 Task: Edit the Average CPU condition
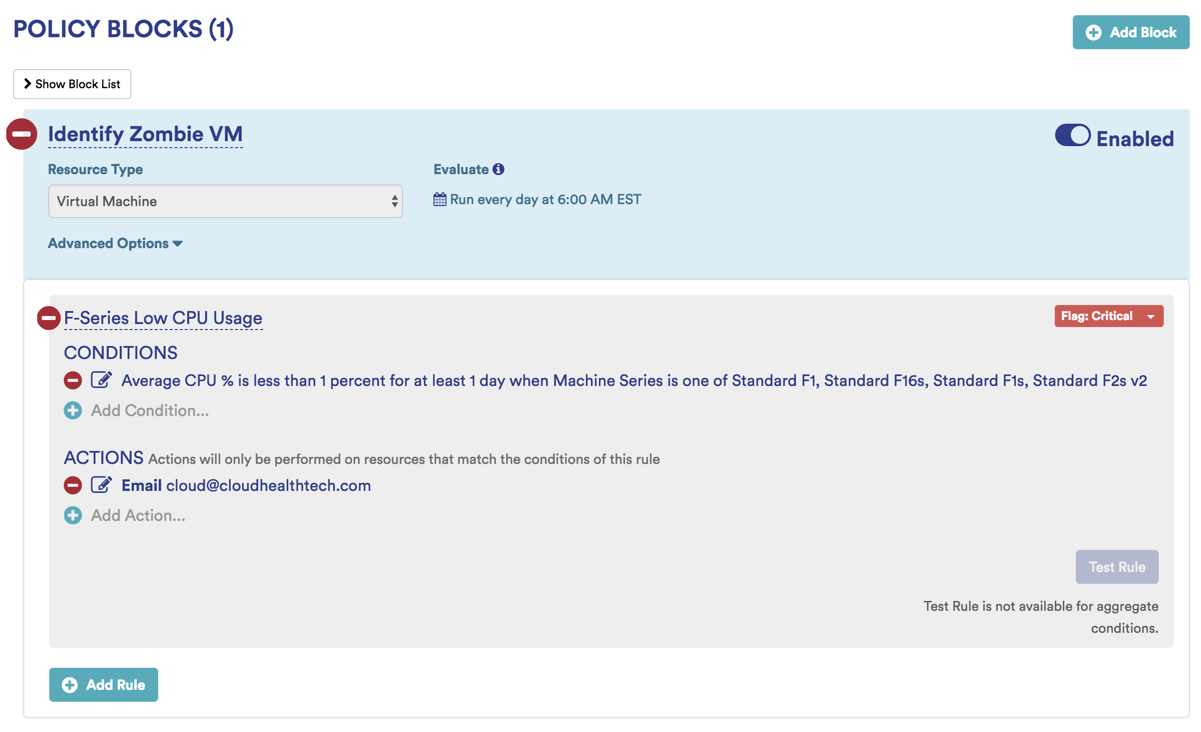pyautogui.click(x=101, y=380)
